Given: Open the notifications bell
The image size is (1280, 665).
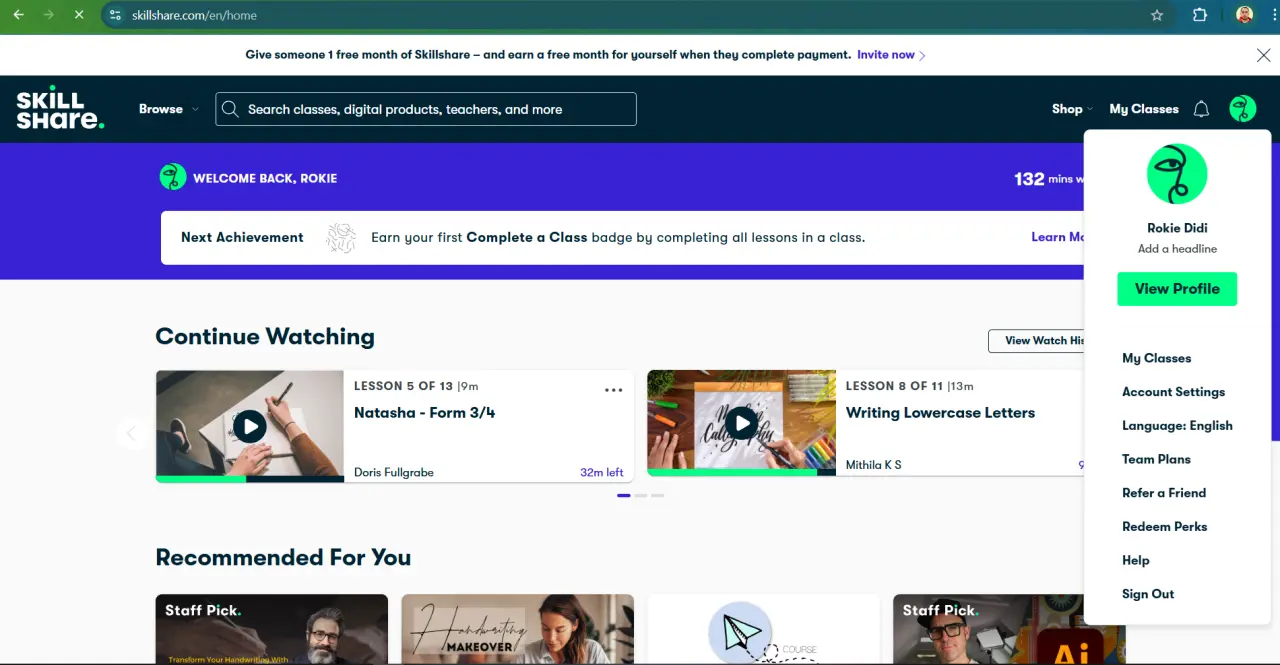Looking at the screenshot, I should click(1202, 109).
